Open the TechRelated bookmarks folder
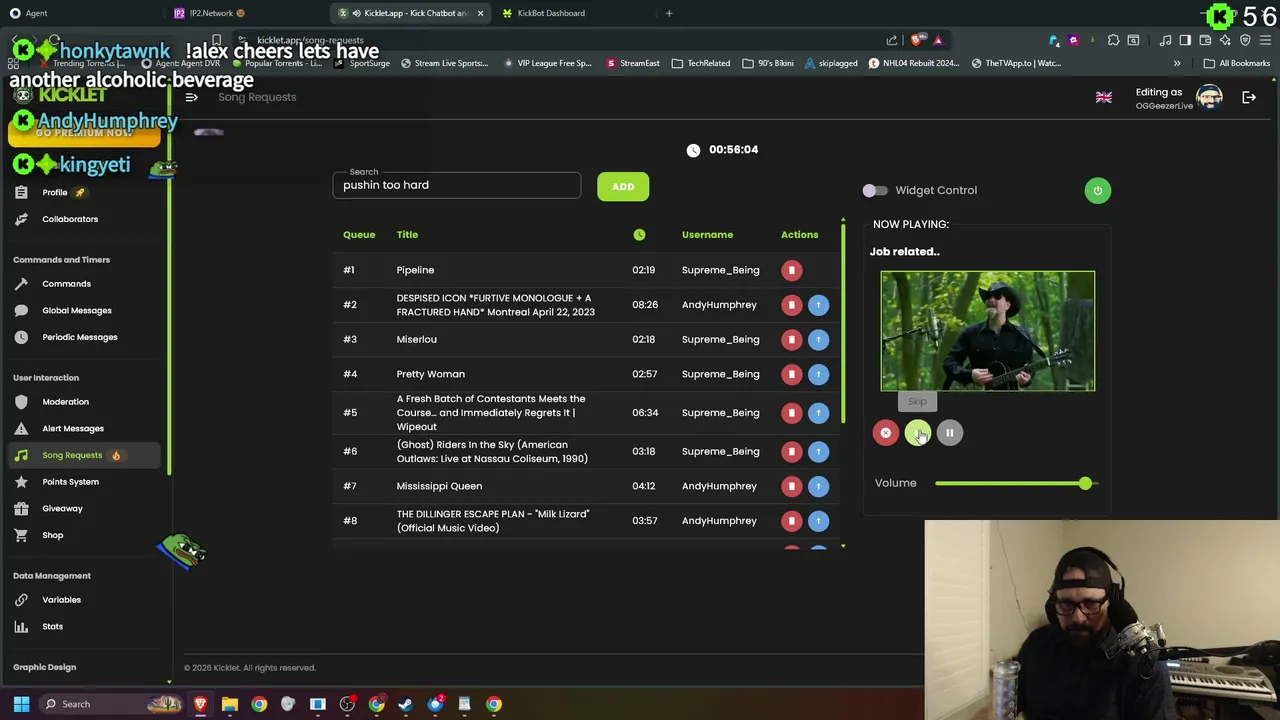1280x720 pixels. click(x=701, y=63)
